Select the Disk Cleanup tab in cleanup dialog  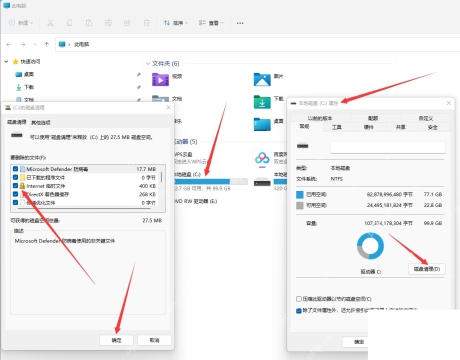click(x=17, y=122)
